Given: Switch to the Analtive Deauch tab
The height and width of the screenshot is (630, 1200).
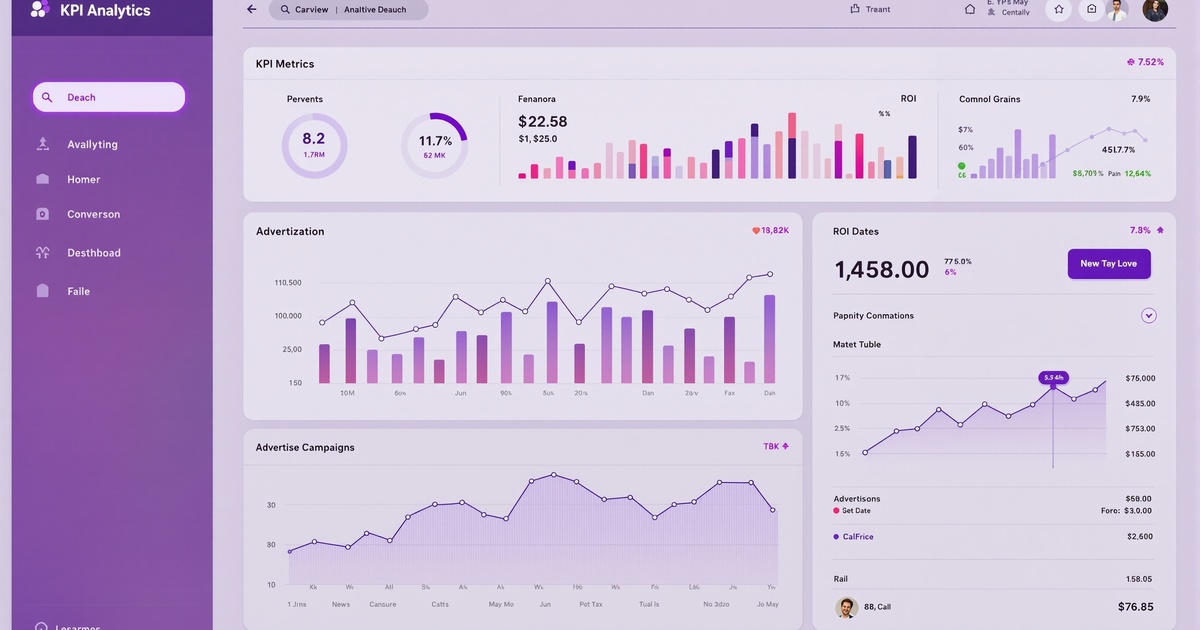Looking at the screenshot, I should point(378,9).
